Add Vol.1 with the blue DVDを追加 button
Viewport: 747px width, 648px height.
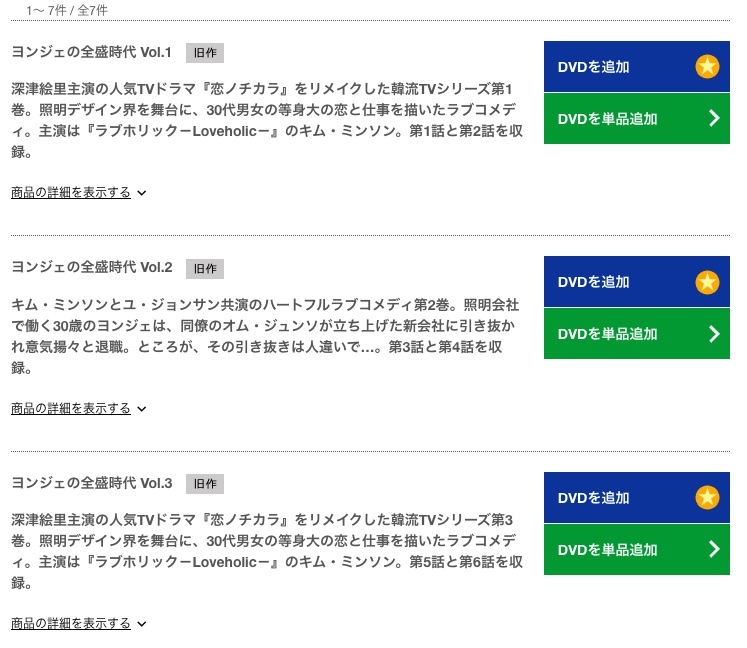coord(636,66)
